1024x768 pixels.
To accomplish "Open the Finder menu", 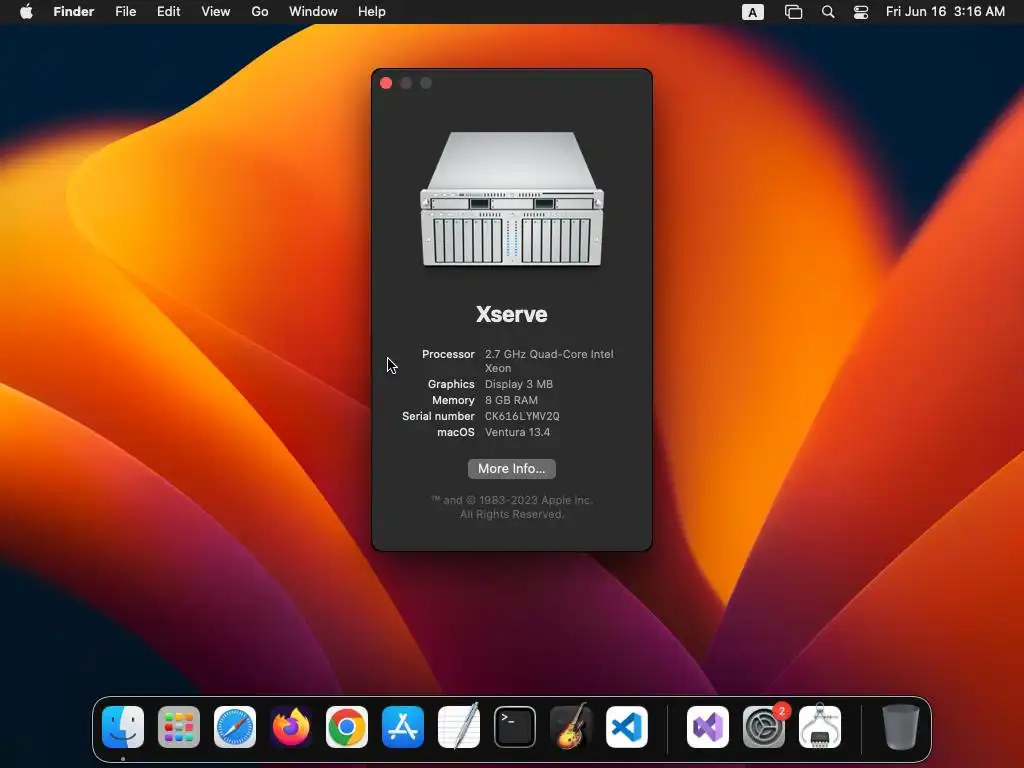I will pyautogui.click(x=74, y=12).
